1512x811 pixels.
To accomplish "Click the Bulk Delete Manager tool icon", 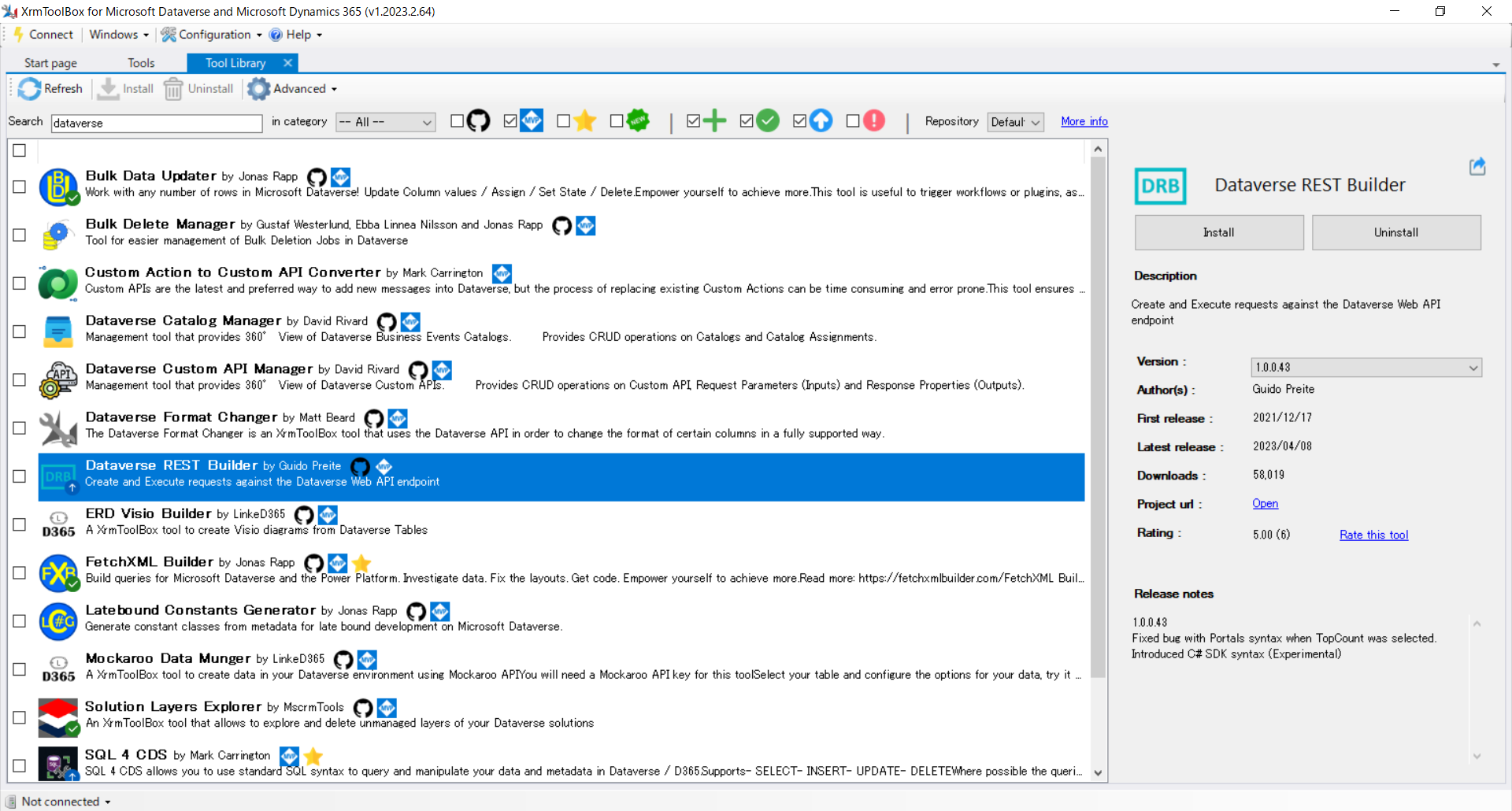I will coord(58,235).
